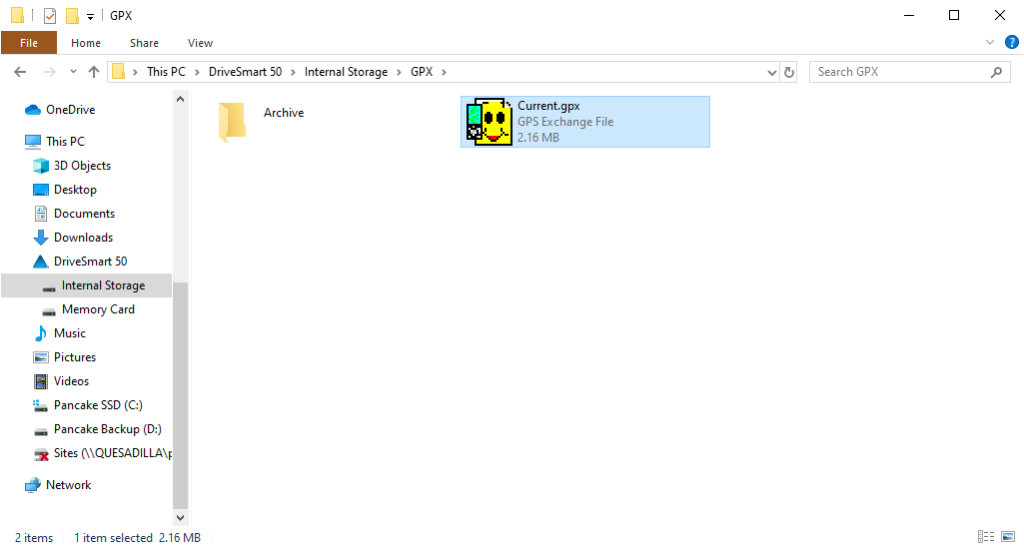Image resolution: width=1024 pixels, height=550 pixels.
Task: Switch to the Home ribbon tab
Action: (86, 43)
